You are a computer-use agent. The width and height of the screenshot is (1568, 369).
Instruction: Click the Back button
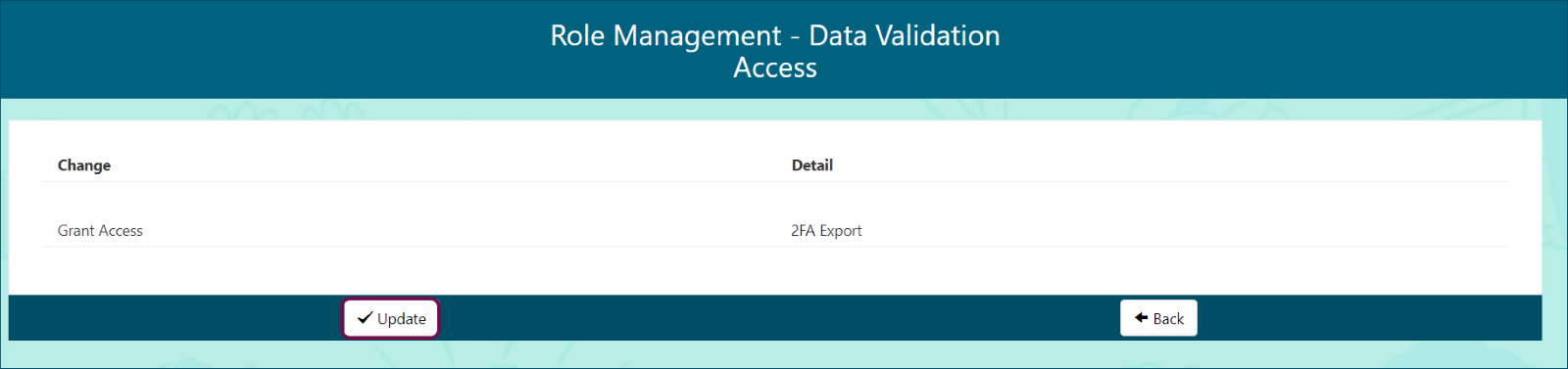pyautogui.click(x=1158, y=318)
